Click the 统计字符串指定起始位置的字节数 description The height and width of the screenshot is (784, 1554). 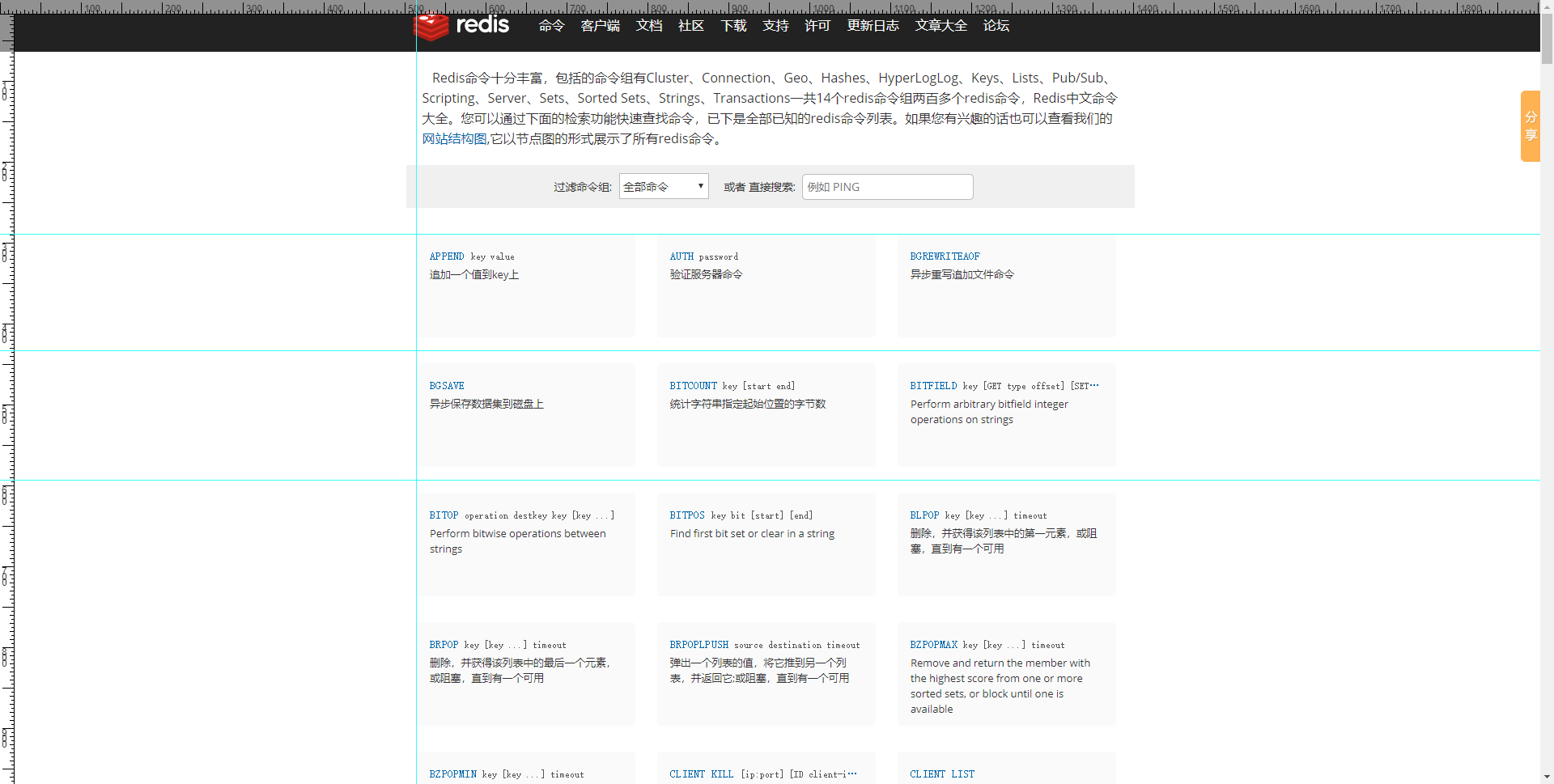pyautogui.click(x=748, y=405)
